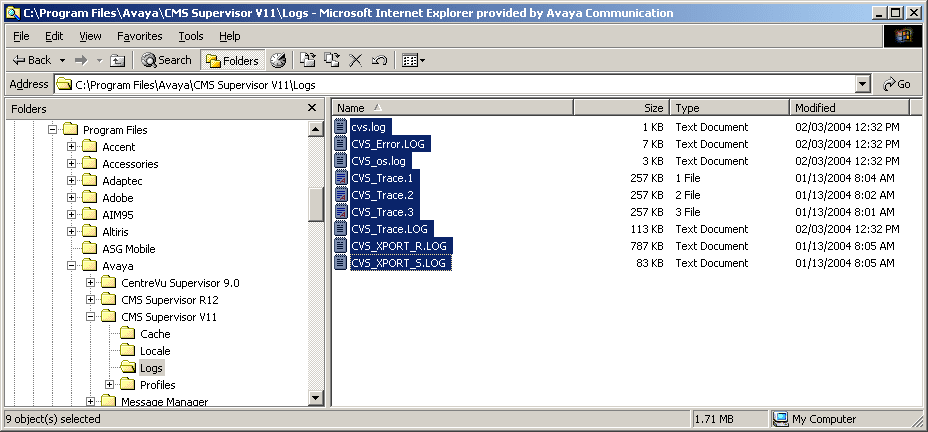Expand the Profiles folder node
Viewport: 928px width, 432px height.
[x=110, y=385]
